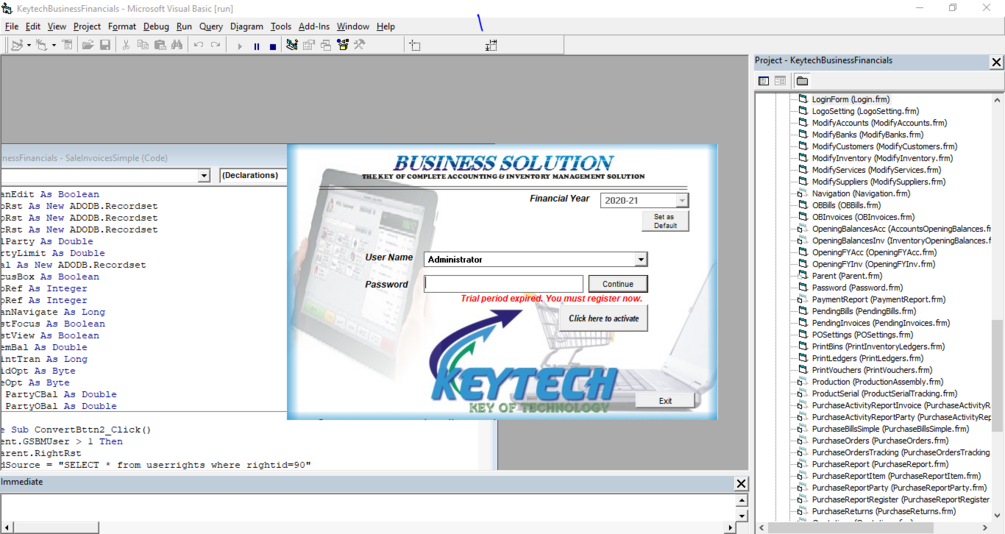Screen dimensions: 1005x534
Task: Click the Redo arrow icon
Action: pos(216,45)
